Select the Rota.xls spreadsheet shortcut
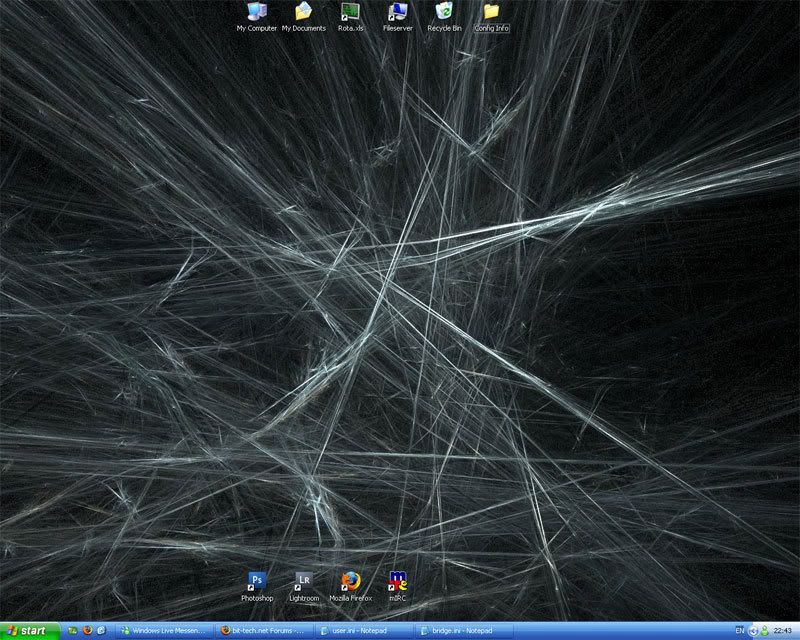This screenshot has height=640, width=800. [350, 13]
